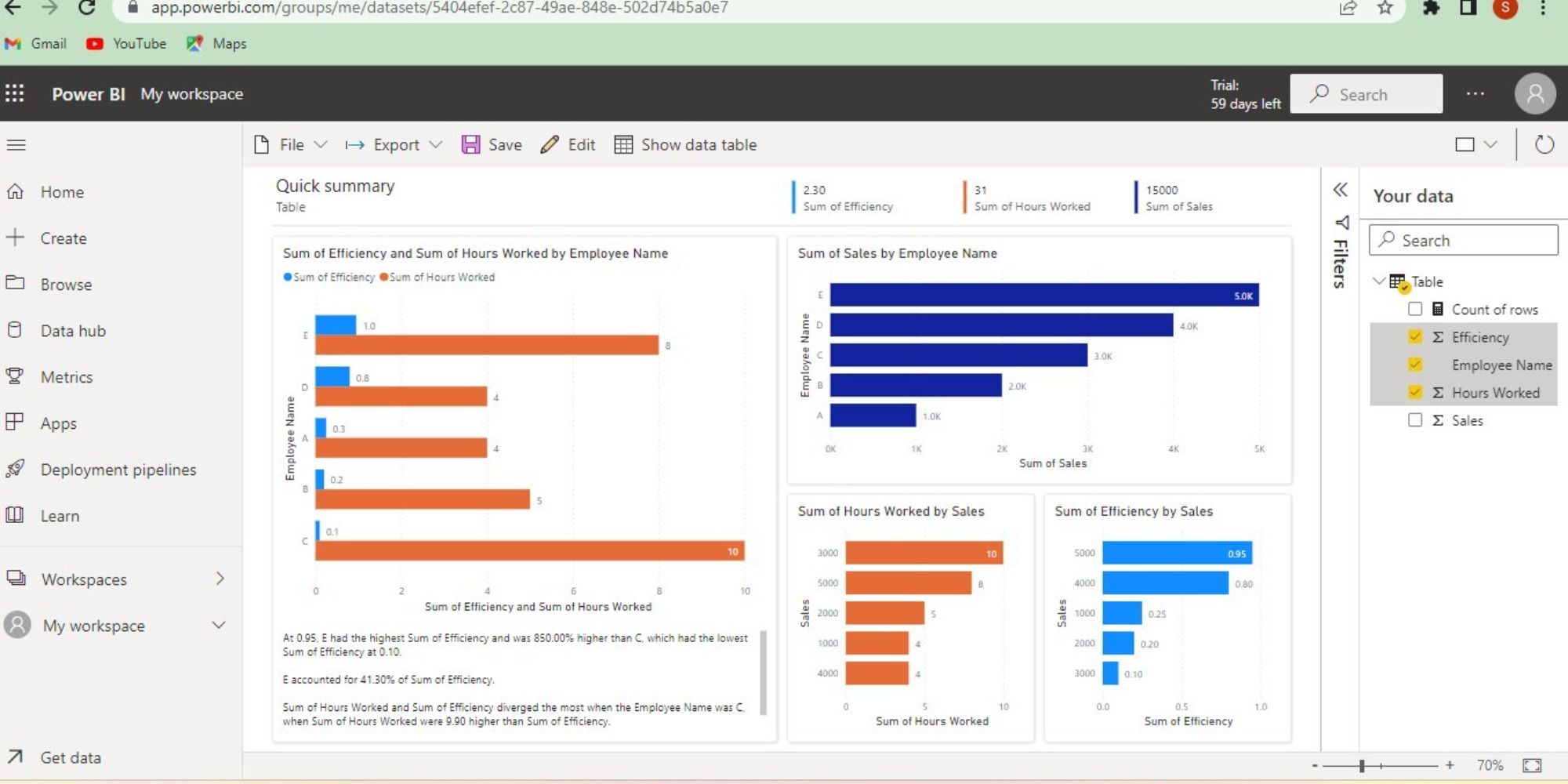Bookmark this page with star icon
1568x784 pixels.
click(1385, 8)
